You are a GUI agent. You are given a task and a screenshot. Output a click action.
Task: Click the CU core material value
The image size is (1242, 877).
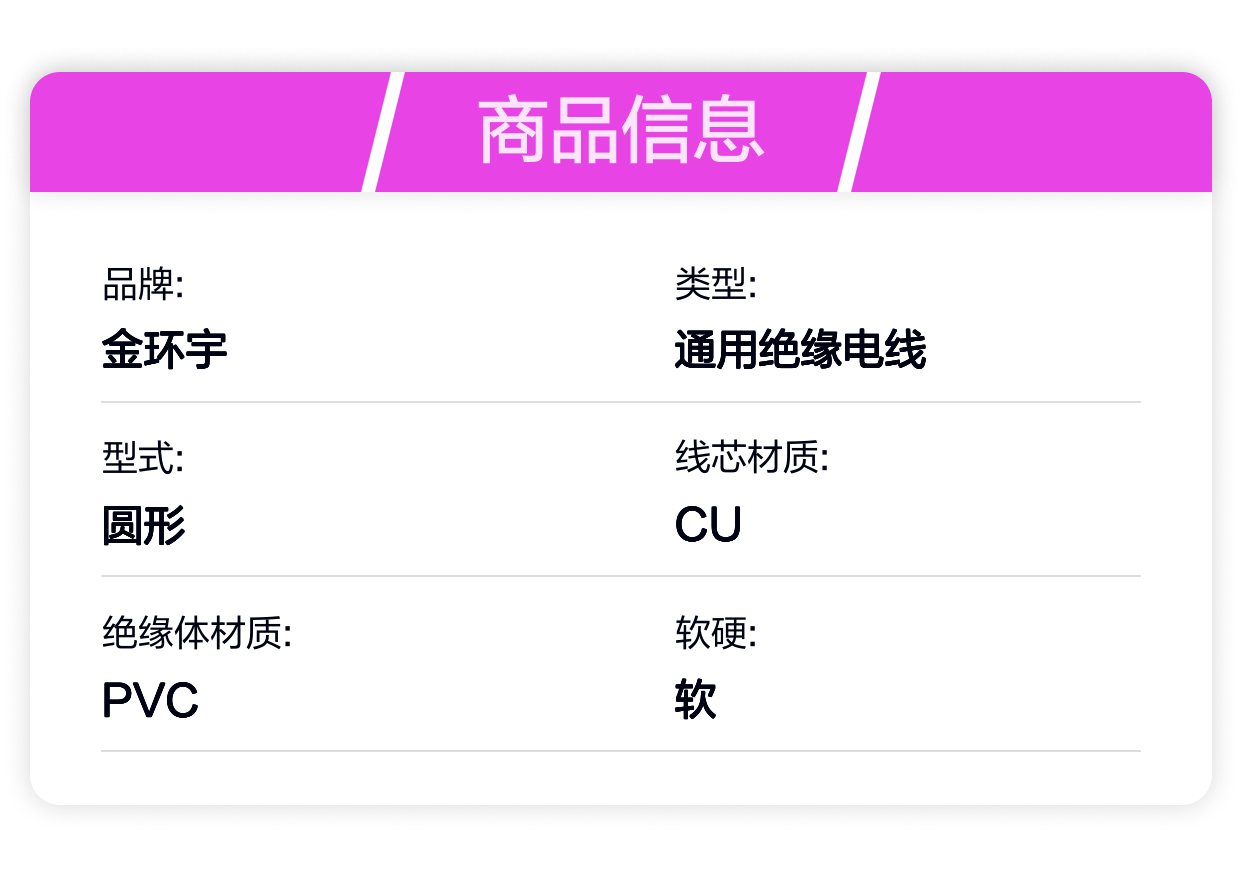708,525
